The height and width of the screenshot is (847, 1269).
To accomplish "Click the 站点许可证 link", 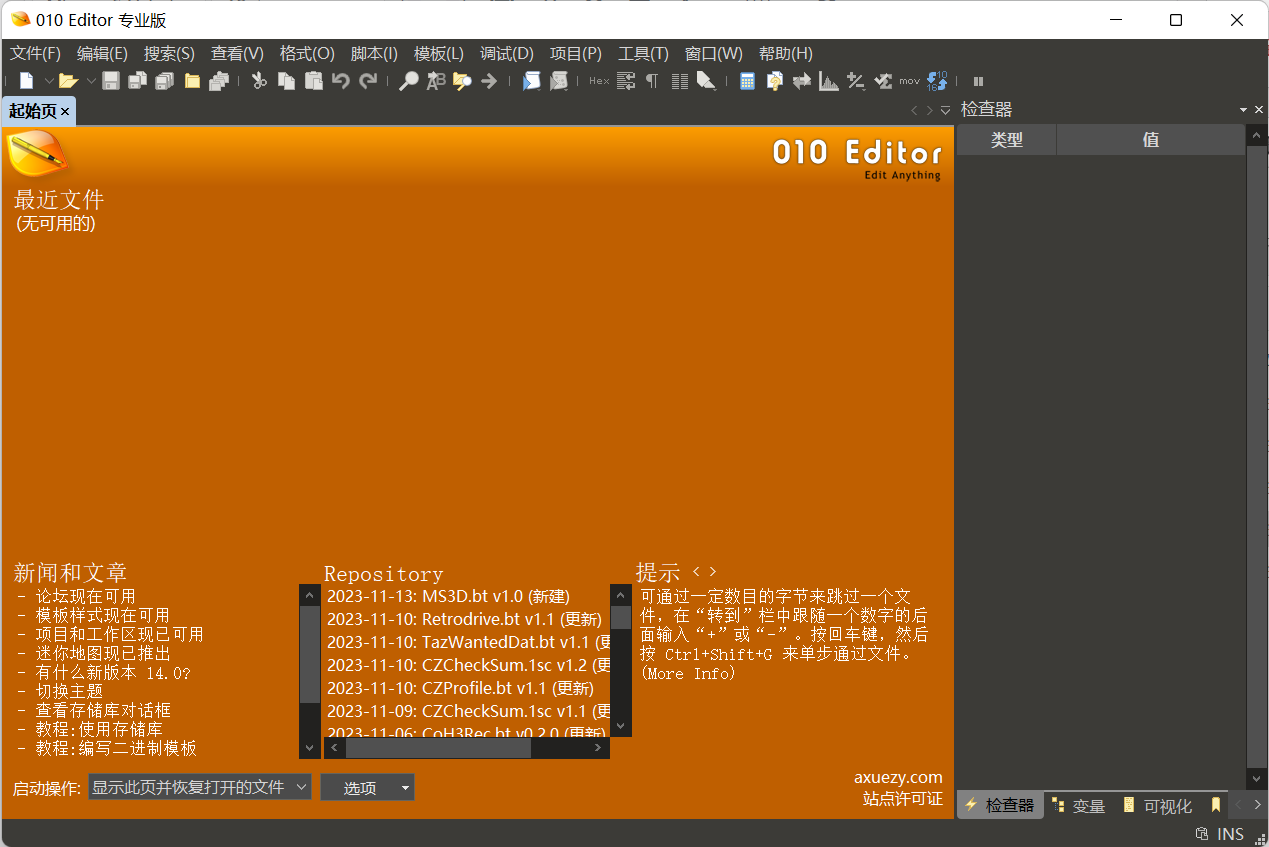I will pyautogui.click(x=902, y=798).
